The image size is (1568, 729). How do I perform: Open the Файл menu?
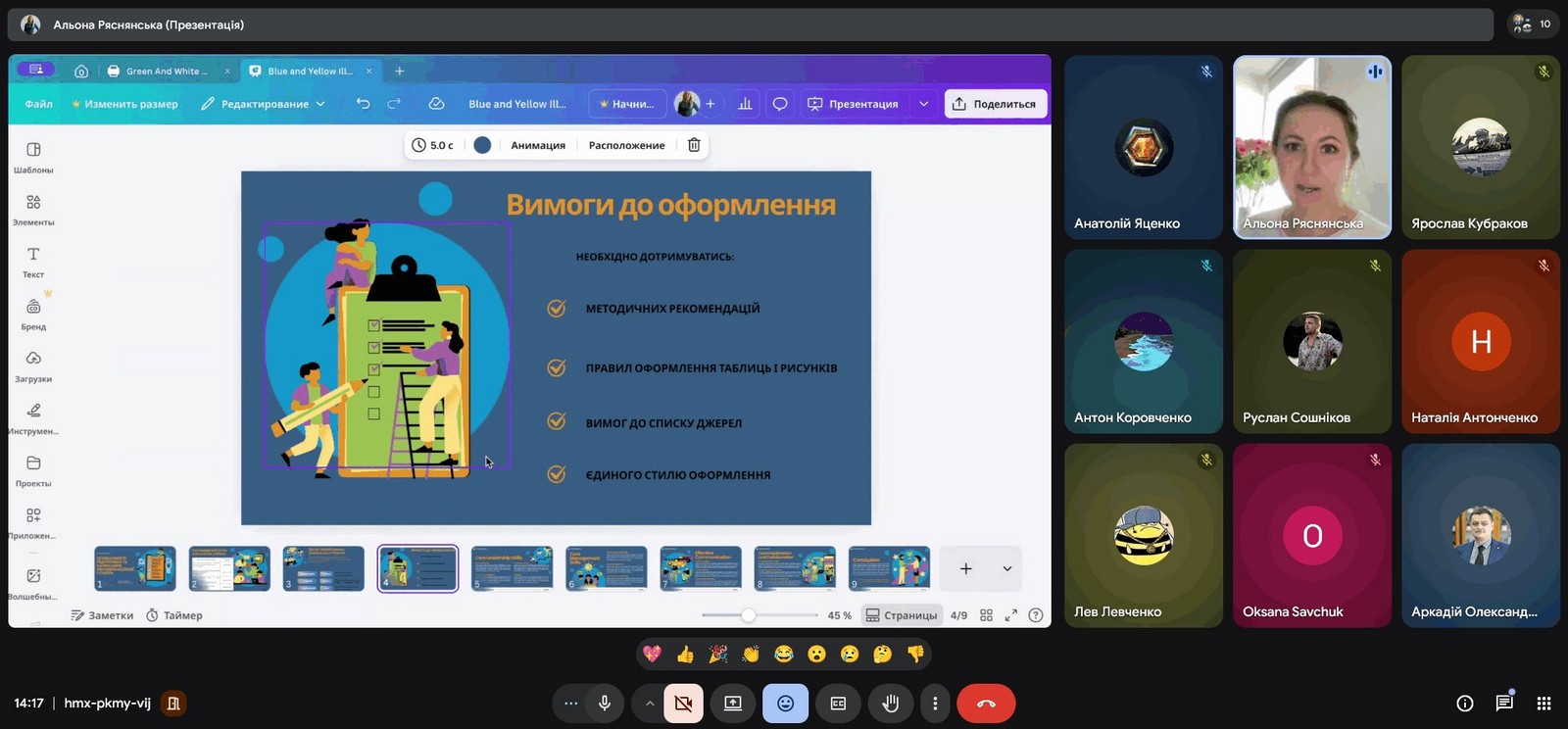pyautogui.click(x=39, y=104)
